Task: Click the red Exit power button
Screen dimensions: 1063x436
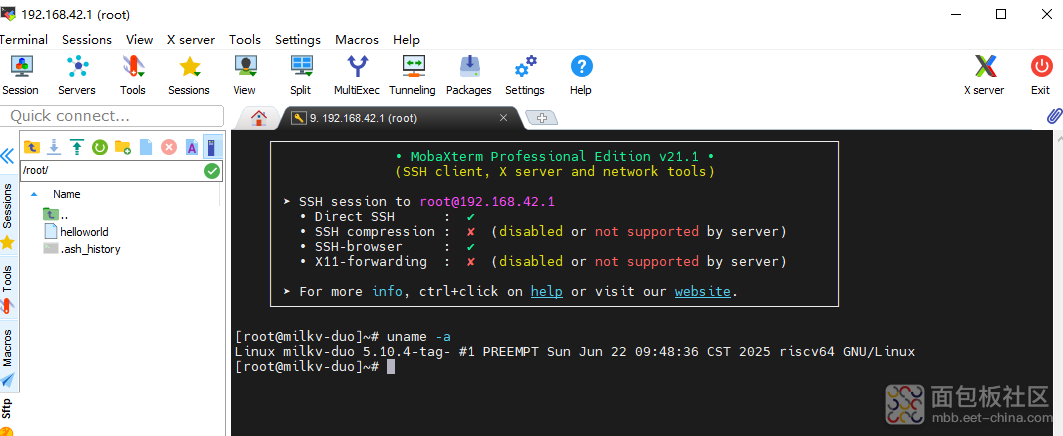Action: pos(1041,75)
